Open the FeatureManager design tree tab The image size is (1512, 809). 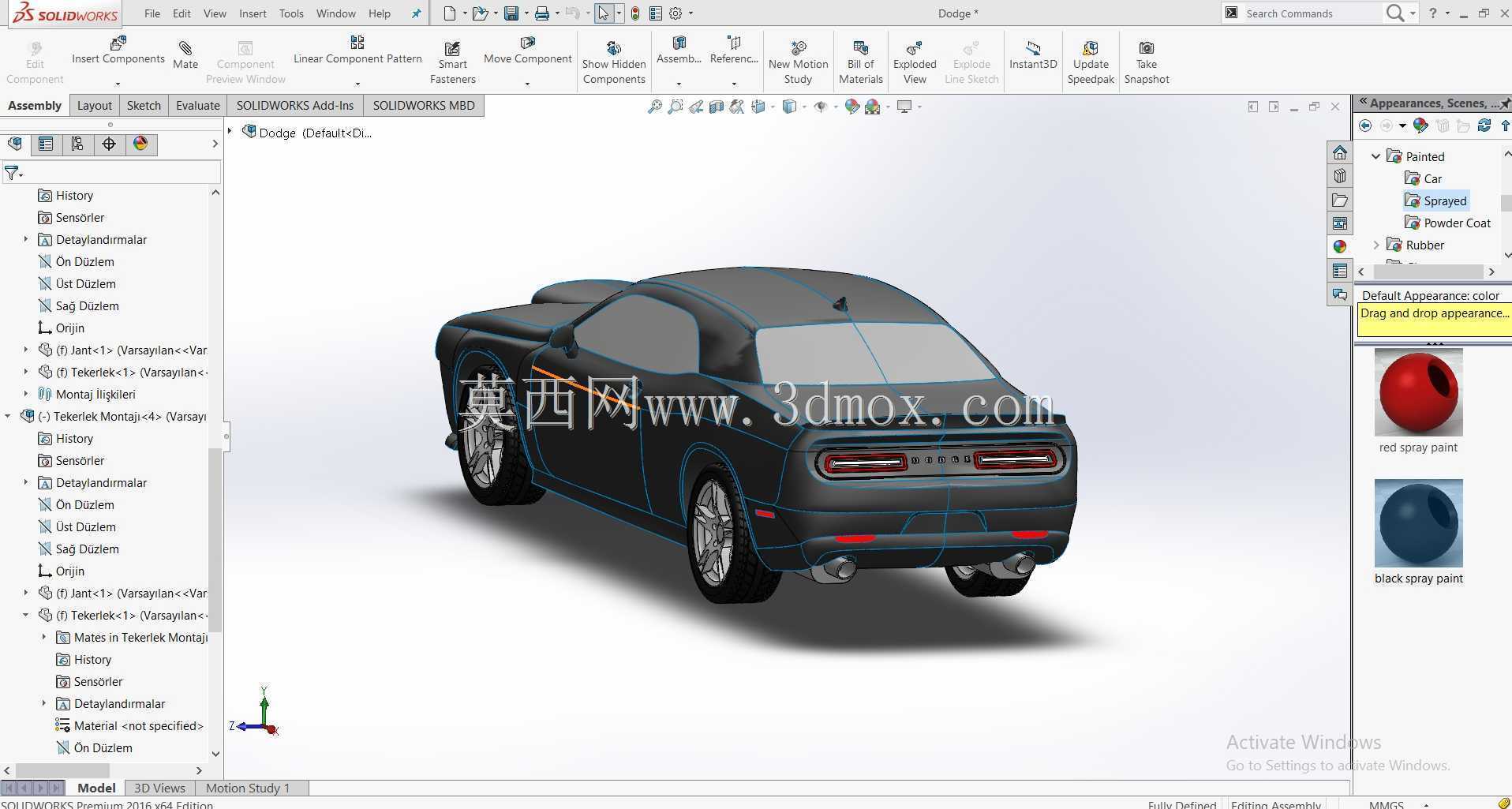pyautogui.click(x=15, y=144)
